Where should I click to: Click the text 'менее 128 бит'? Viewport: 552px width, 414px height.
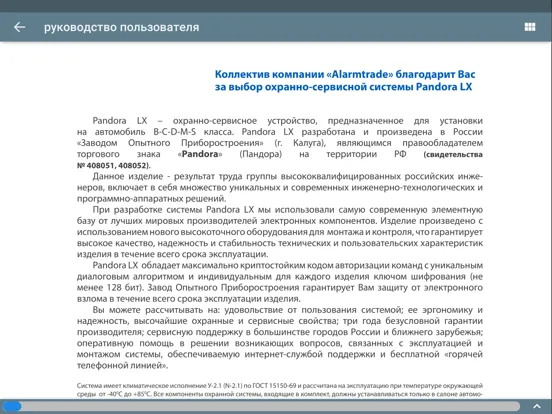coord(109,288)
